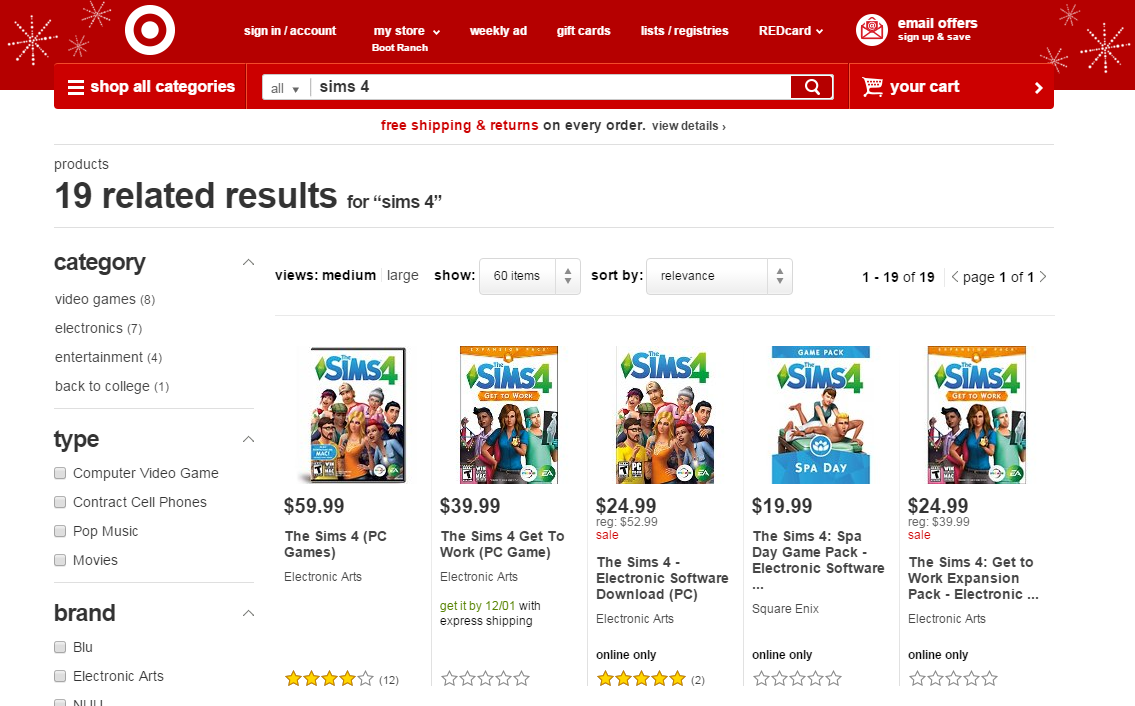The width and height of the screenshot is (1135, 706).
Task: Click the cart chevron arrow on right
Action: [x=1039, y=88]
